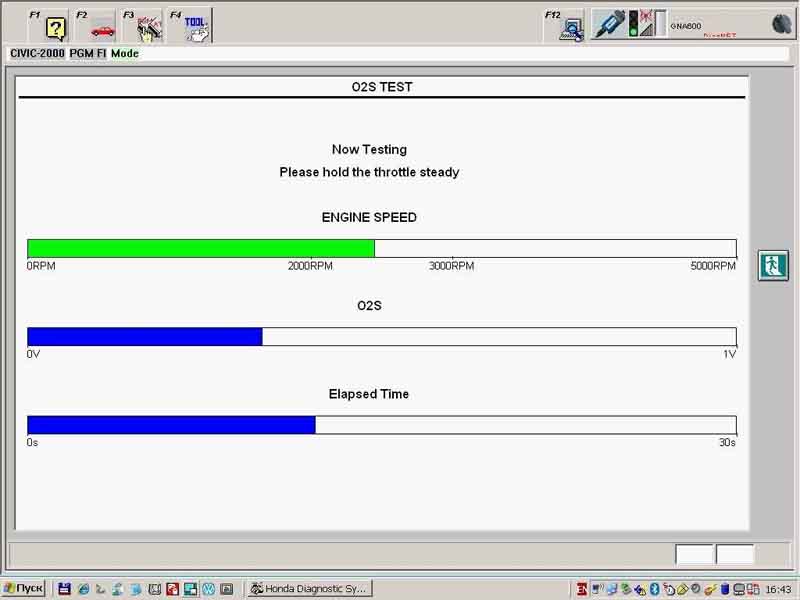Click the CIVIC-2000 breadcrumb label
The image size is (800, 600).
37,53
